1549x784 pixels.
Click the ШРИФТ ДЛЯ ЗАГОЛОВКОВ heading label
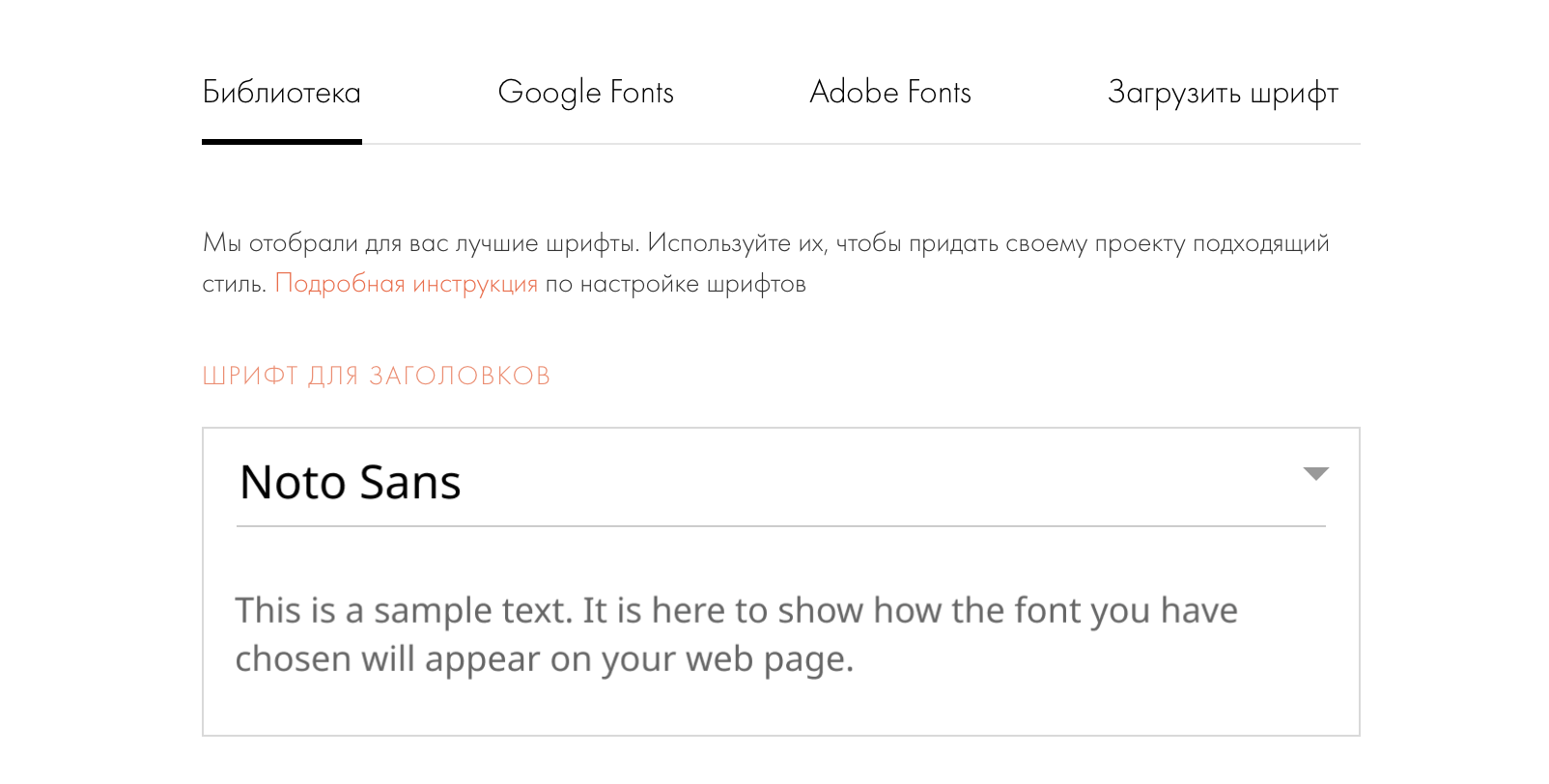[x=376, y=376]
